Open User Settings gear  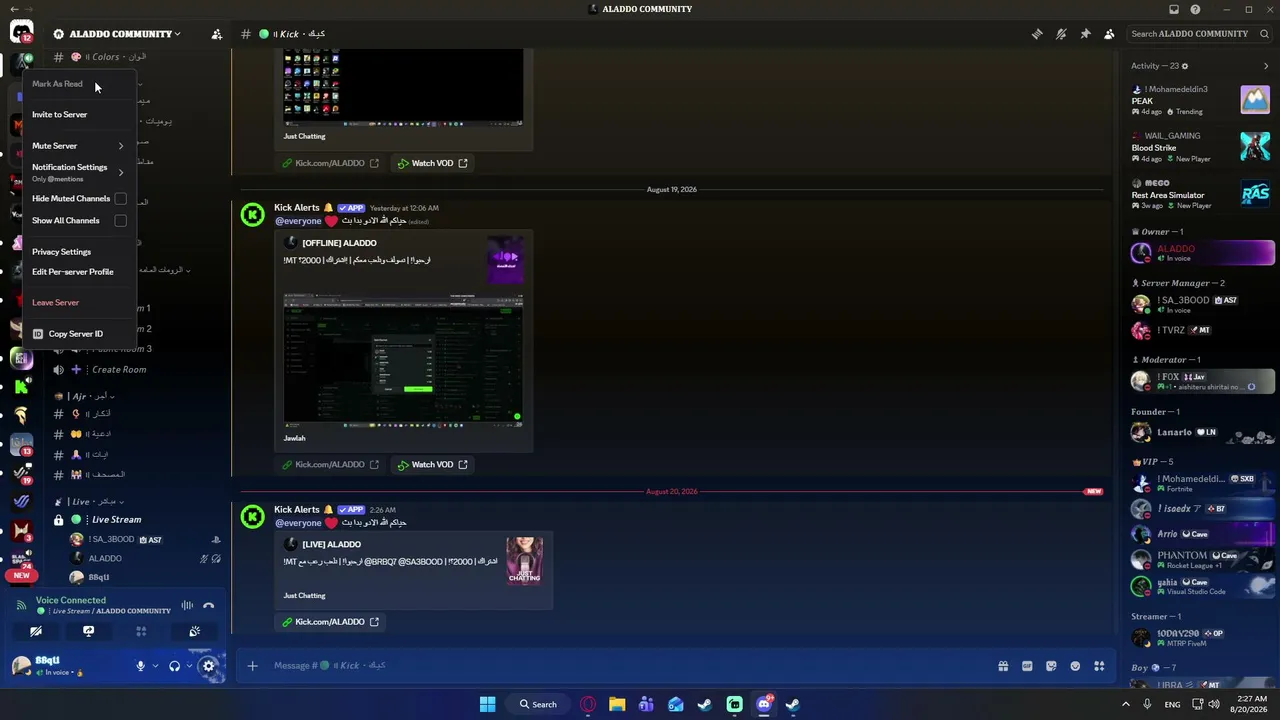click(x=208, y=666)
